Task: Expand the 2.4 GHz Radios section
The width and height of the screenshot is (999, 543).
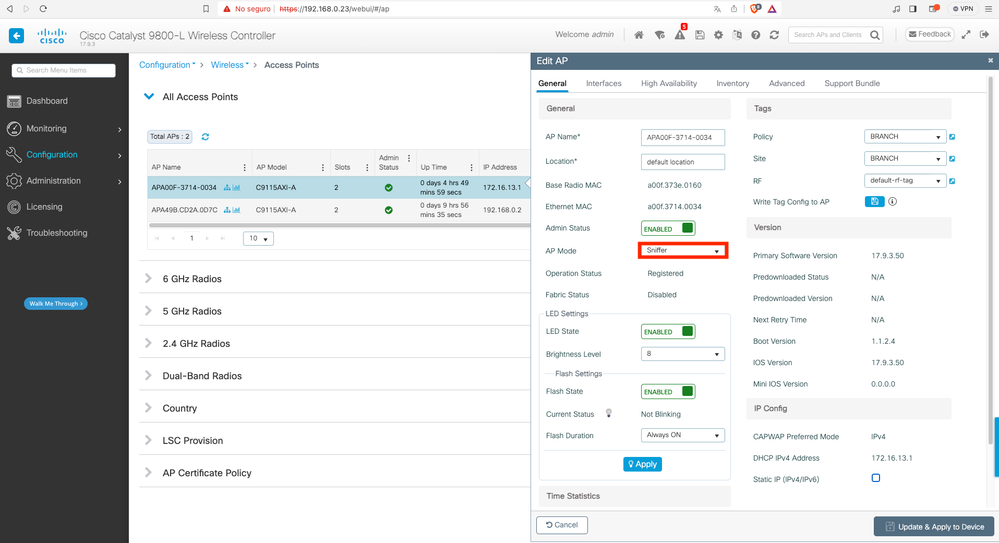Action: (148, 344)
